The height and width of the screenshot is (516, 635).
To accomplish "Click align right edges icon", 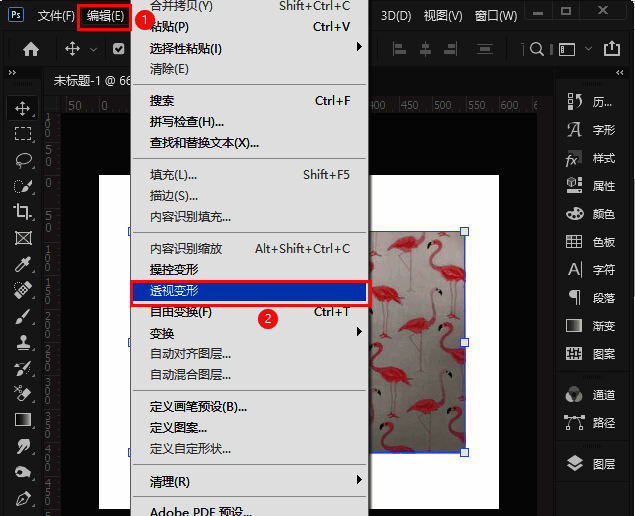I will tap(450, 49).
